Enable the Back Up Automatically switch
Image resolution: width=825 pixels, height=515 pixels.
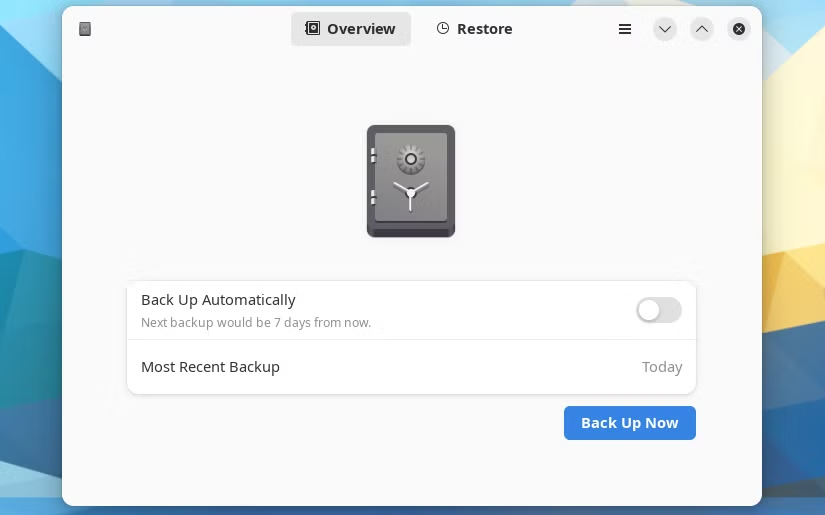point(658,310)
